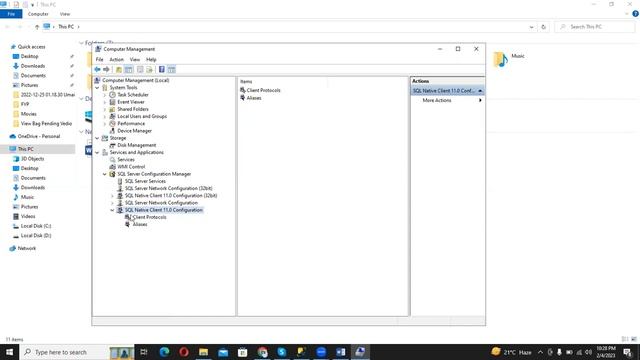Select SQL Server Network Configuration (32bit)
This screenshot has width=640, height=360.
point(168,189)
